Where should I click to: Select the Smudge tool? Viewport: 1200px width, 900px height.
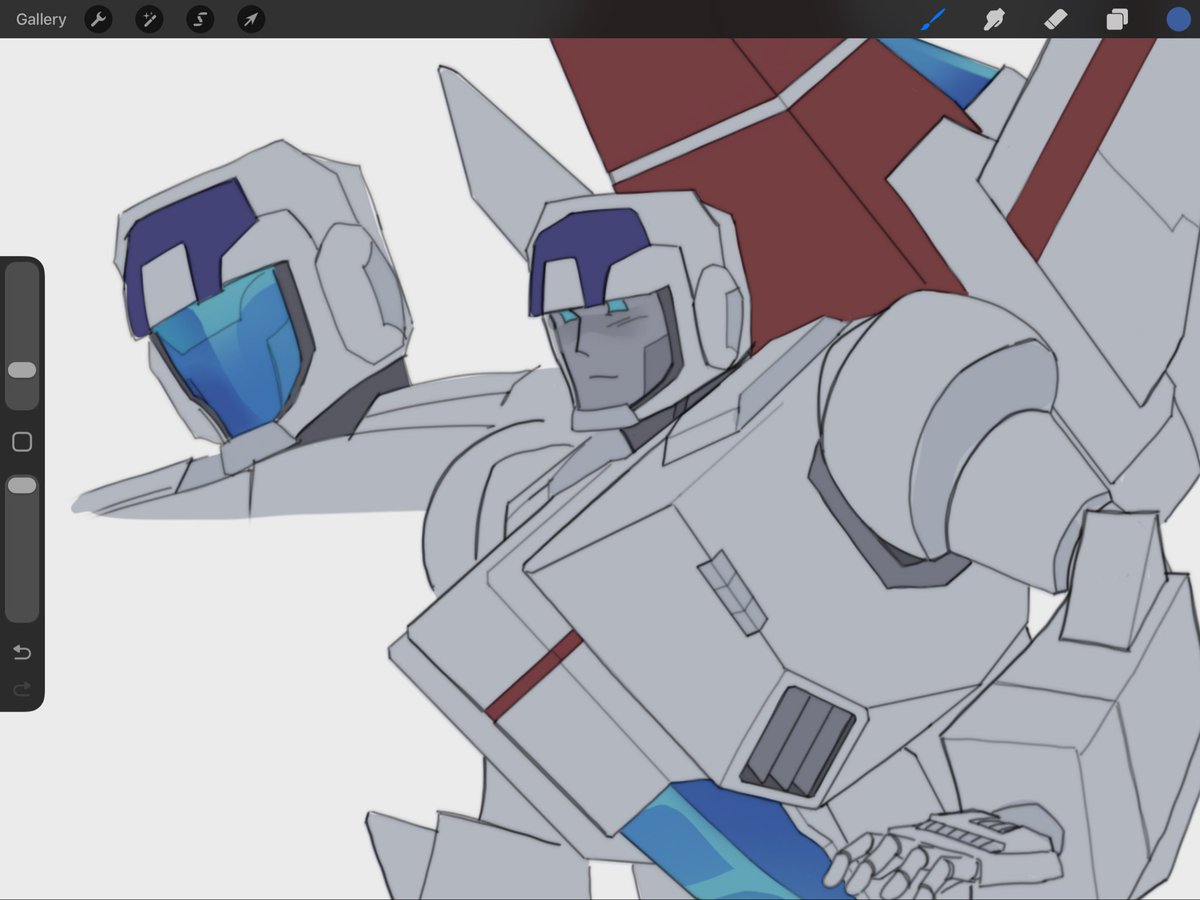(993, 19)
